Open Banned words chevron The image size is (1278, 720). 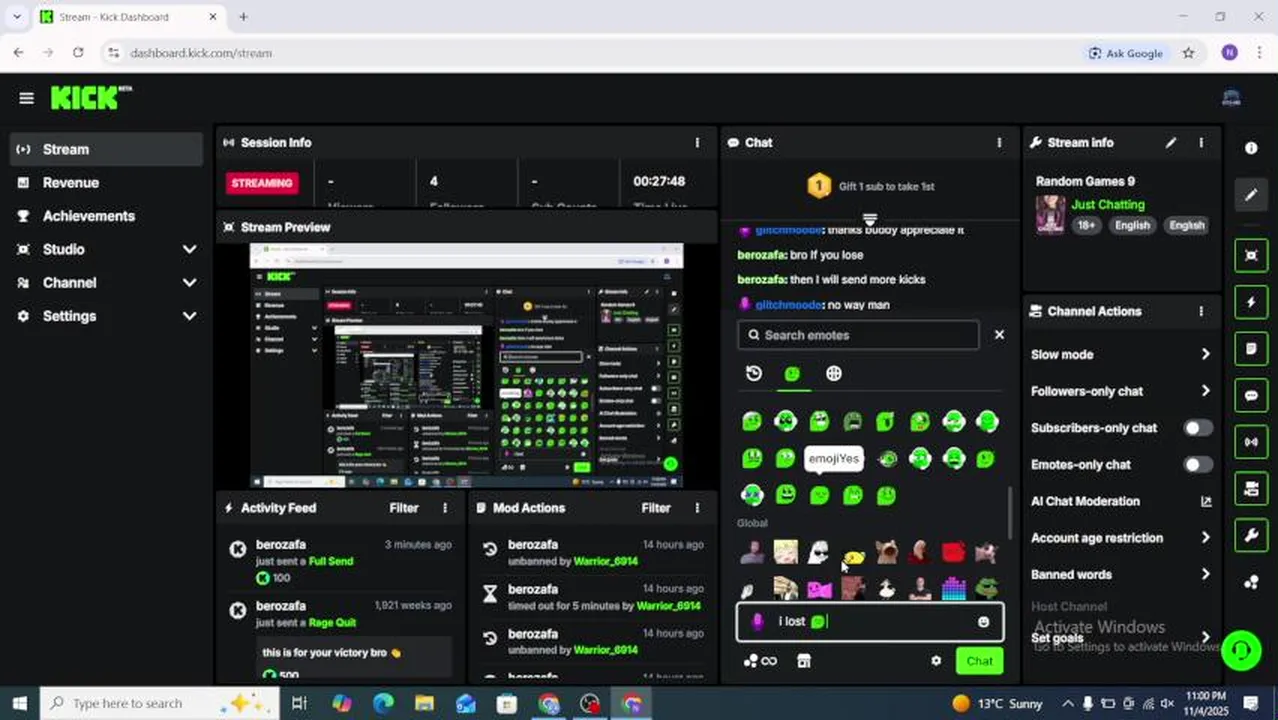tap(1205, 575)
